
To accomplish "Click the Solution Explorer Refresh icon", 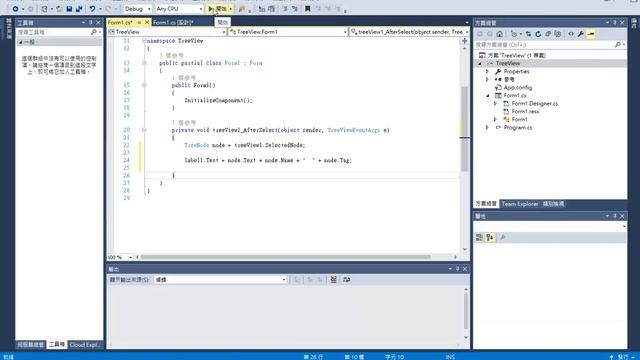I will point(538,34).
